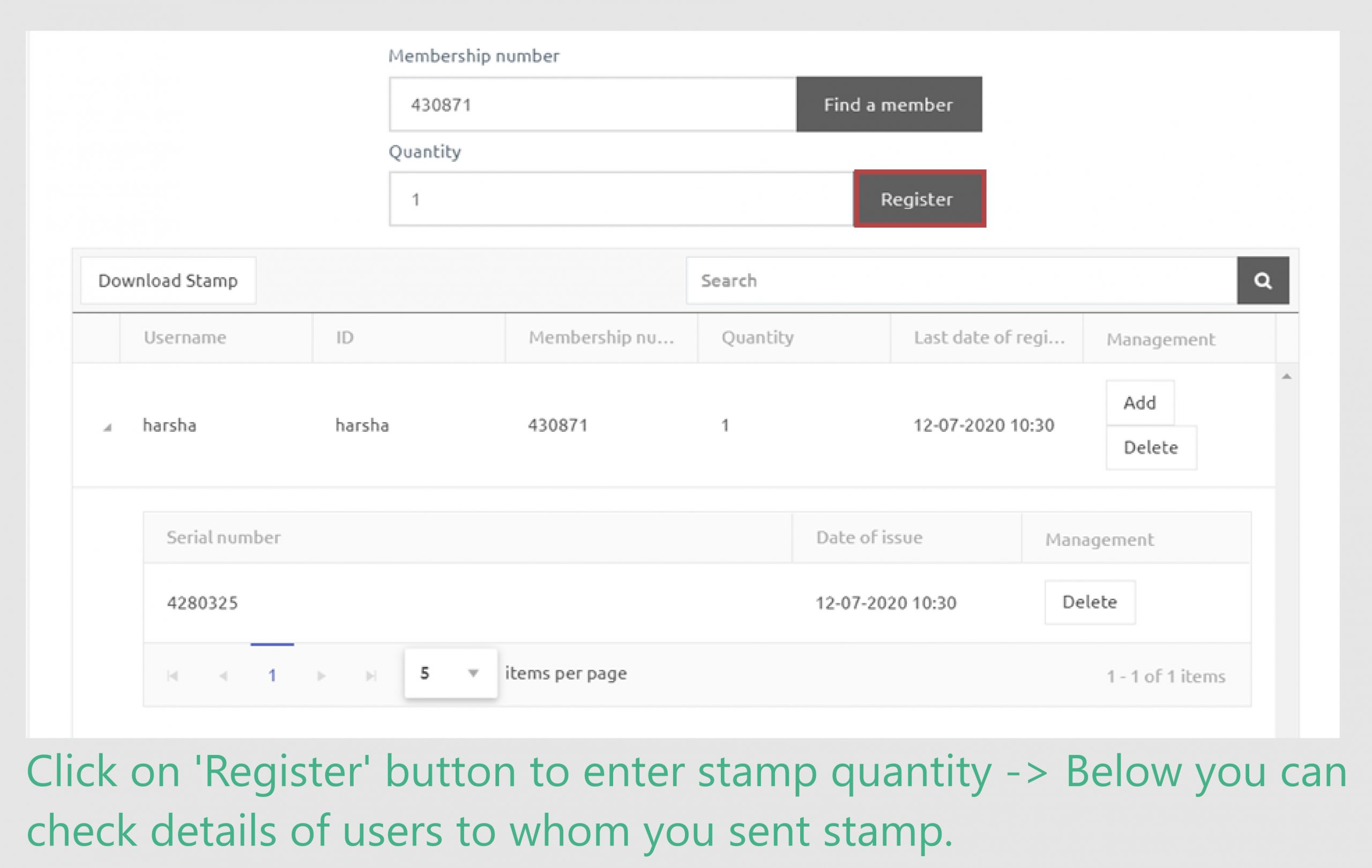Delete the harsha user row
This screenshot has width=1372, height=868.
click(x=1151, y=448)
